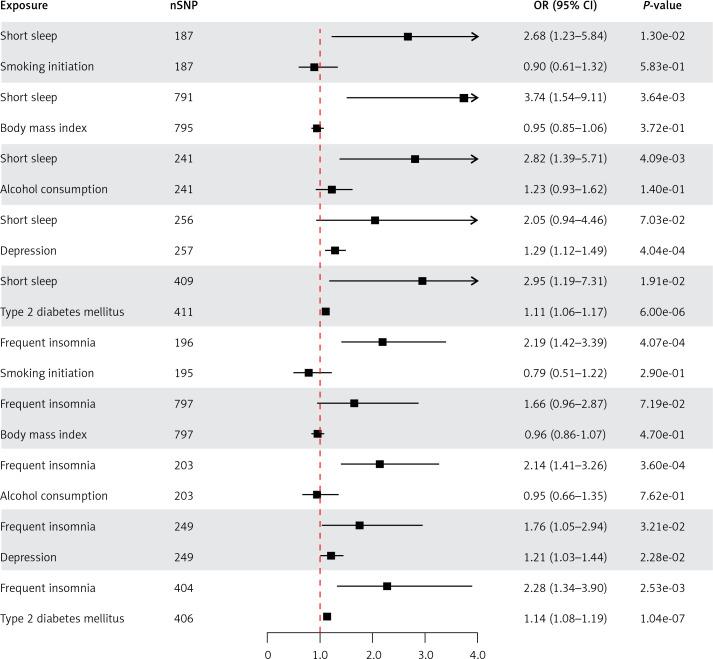
Task: Click the square marker for OR 2.28
Action: [x=387, y=586]
